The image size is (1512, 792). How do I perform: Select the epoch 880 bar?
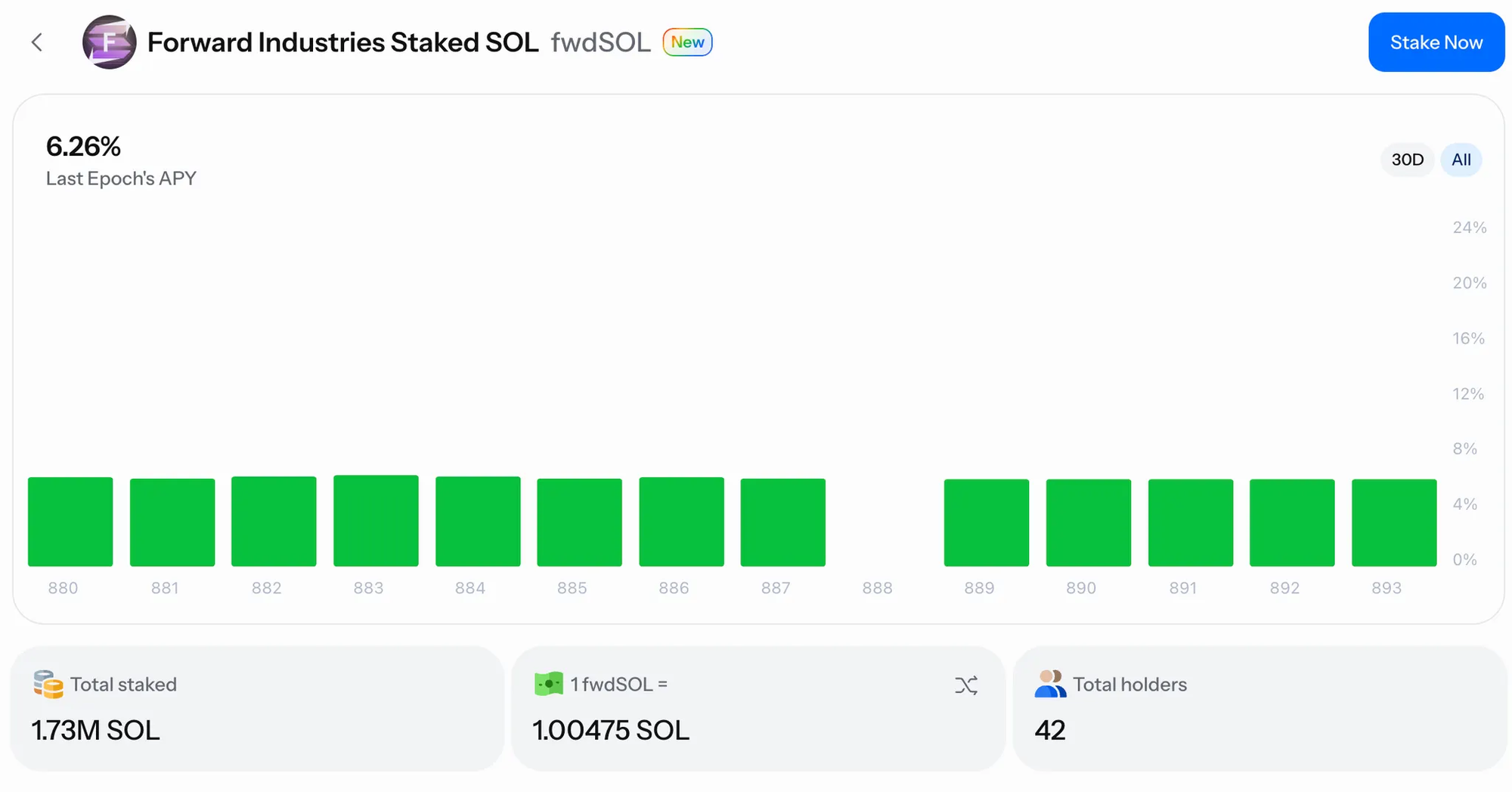70,521
